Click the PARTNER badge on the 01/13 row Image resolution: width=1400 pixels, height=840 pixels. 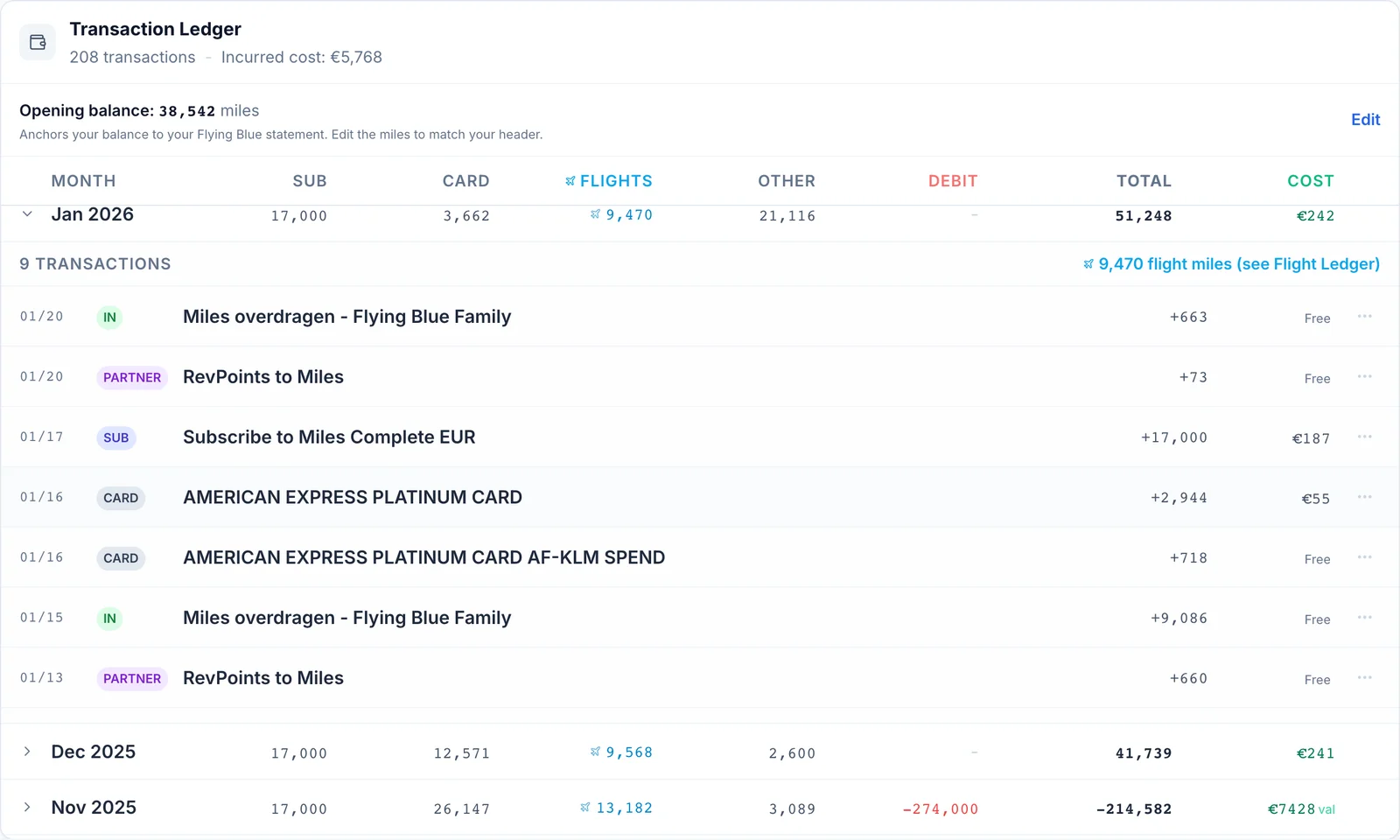(132, 679)
